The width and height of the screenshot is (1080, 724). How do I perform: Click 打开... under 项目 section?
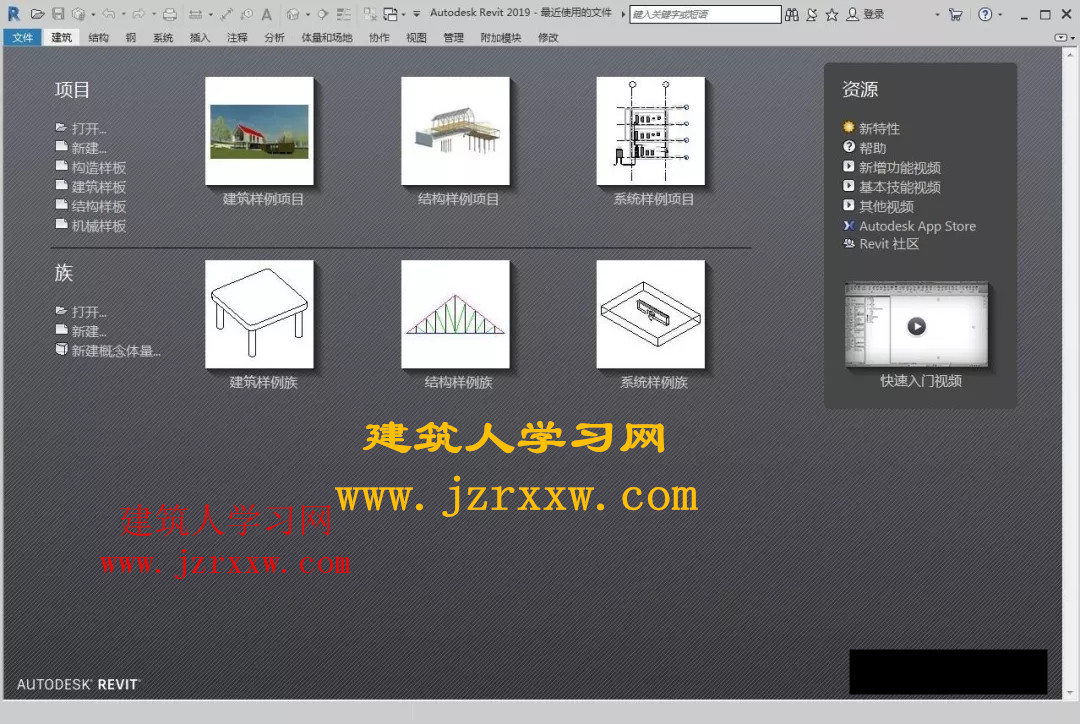click(x=81, y=128)
